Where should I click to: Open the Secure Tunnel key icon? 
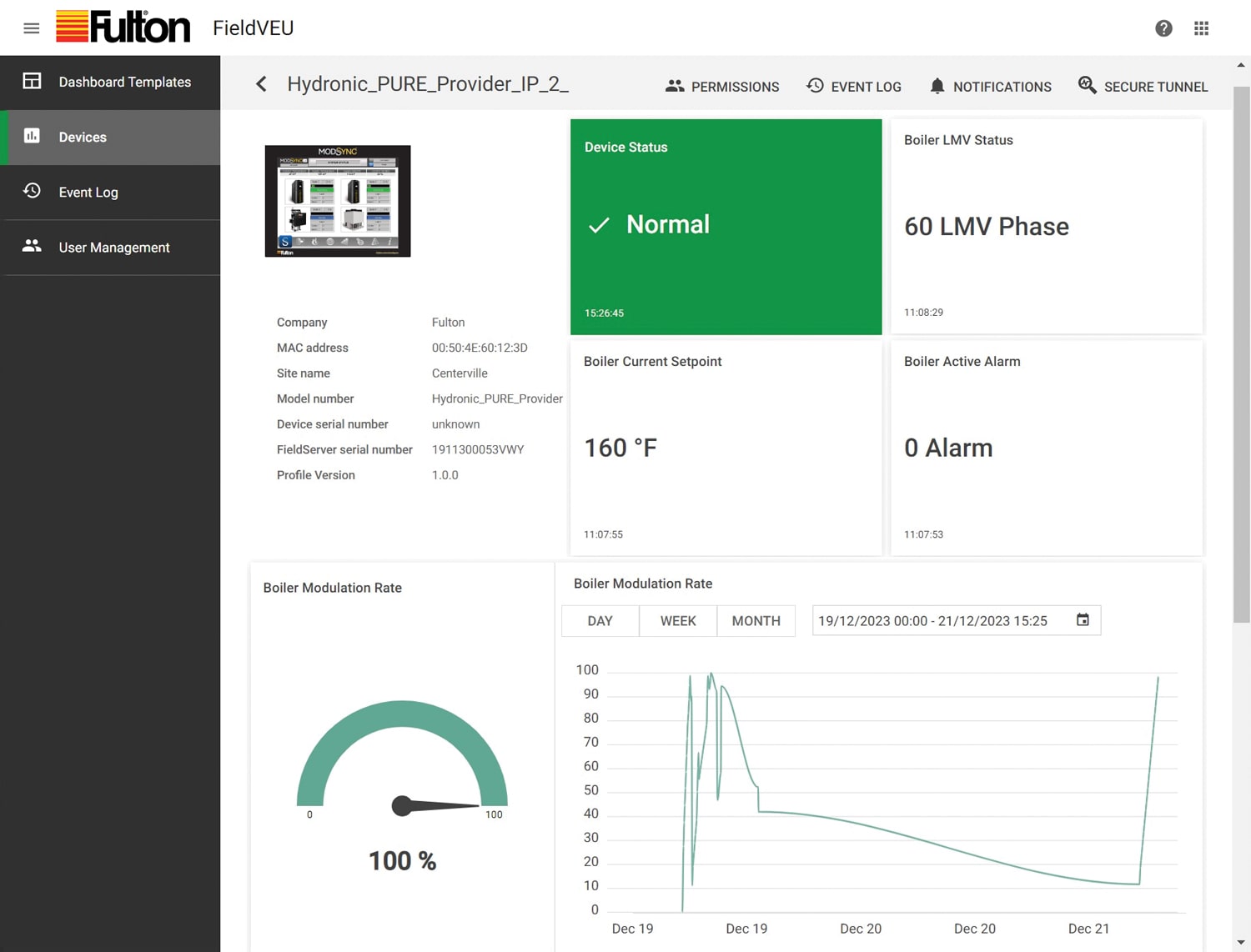(1088, 85)
